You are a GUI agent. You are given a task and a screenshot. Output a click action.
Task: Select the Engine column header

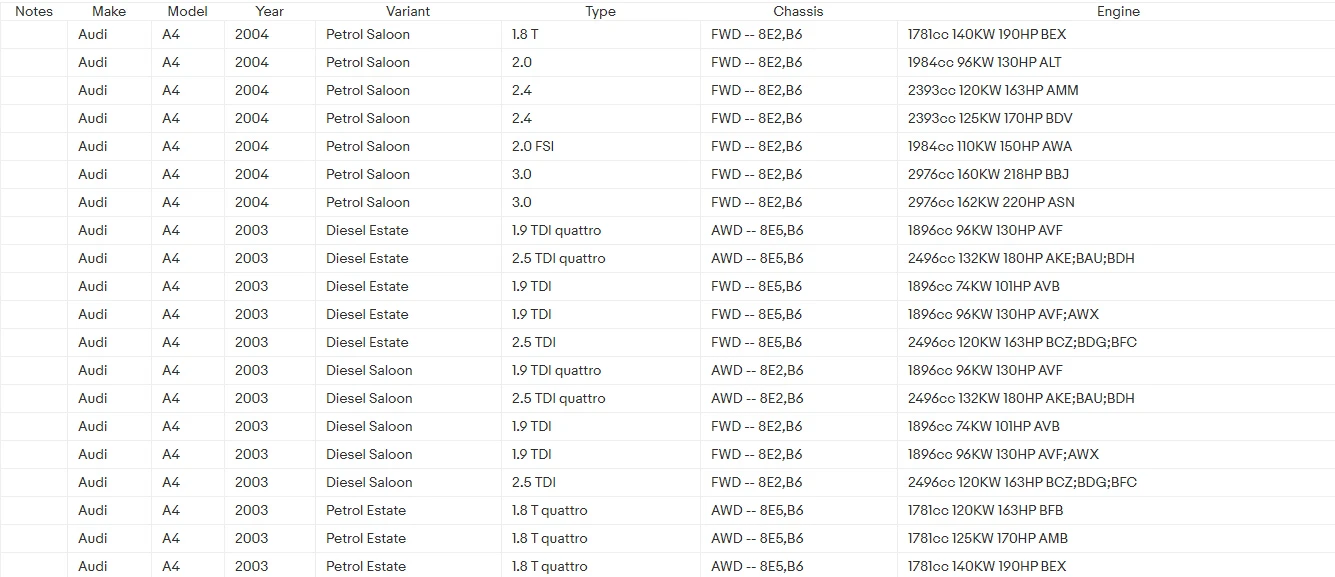[x=1117, y=11]
